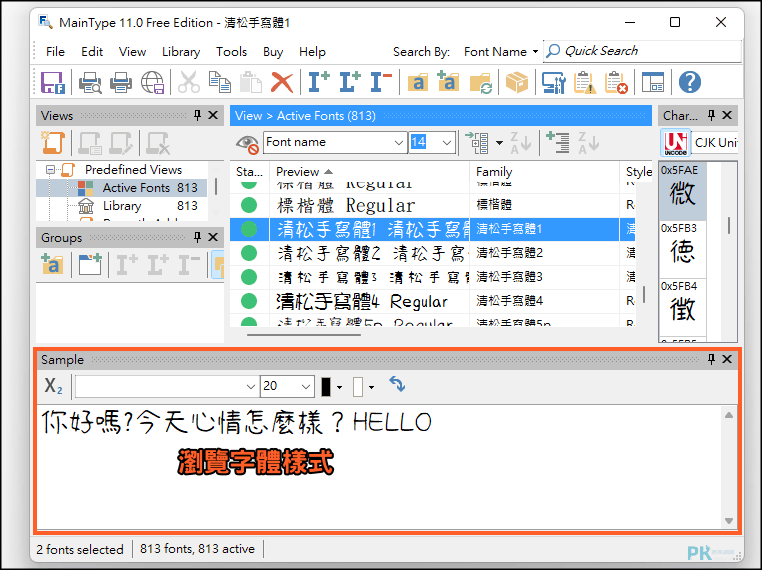Click the Refresh folder icon in toolbar
Screen dimensions: 762x570
(x=481, y=82)
